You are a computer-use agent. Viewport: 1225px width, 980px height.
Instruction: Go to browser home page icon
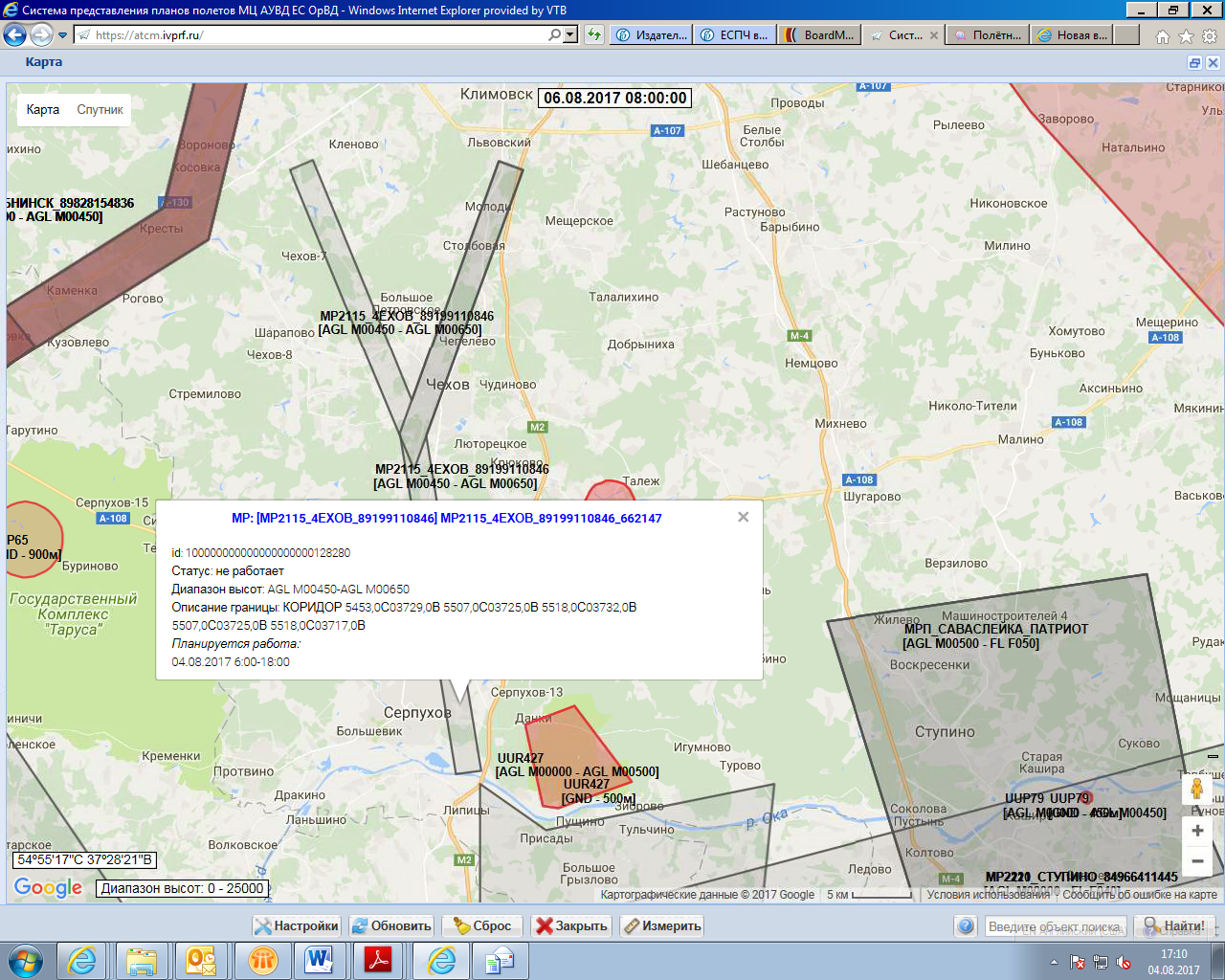tap(1162, 36)
